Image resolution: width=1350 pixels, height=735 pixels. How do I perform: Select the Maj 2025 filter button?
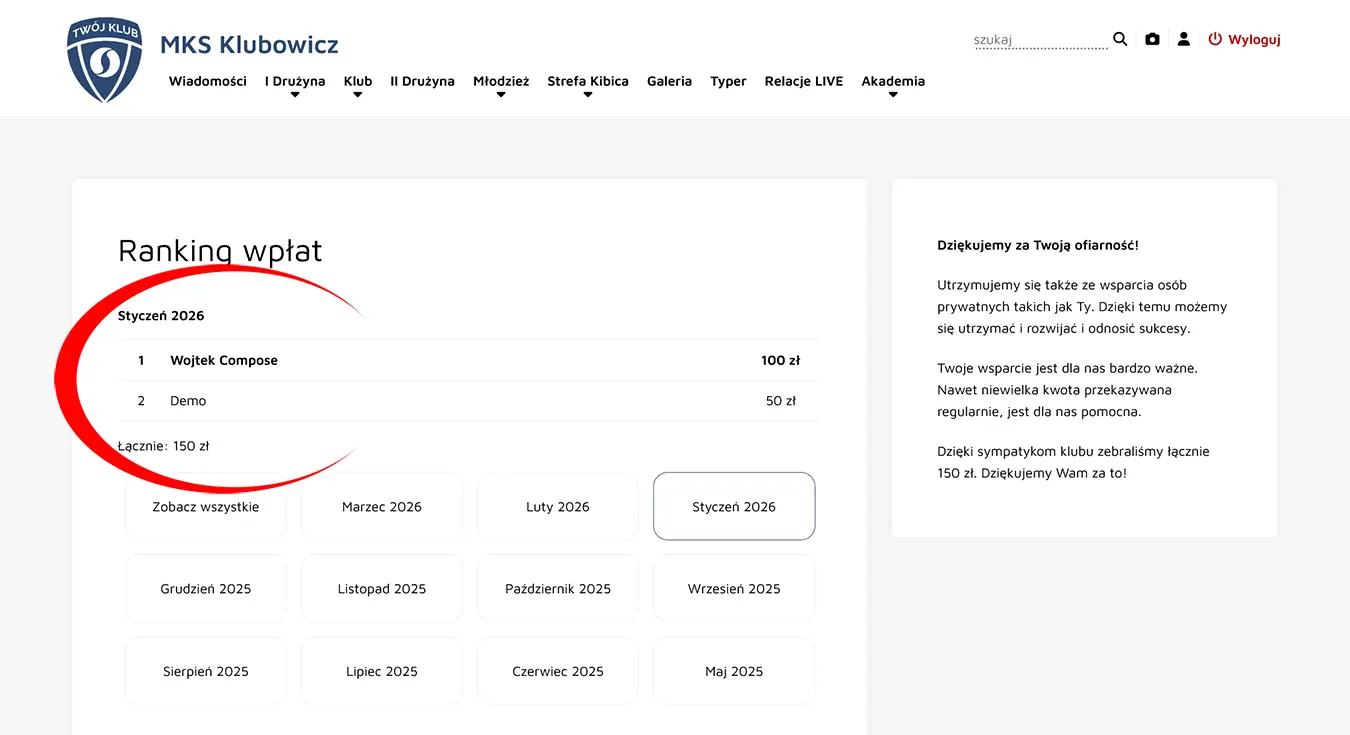tap(733, 671)
